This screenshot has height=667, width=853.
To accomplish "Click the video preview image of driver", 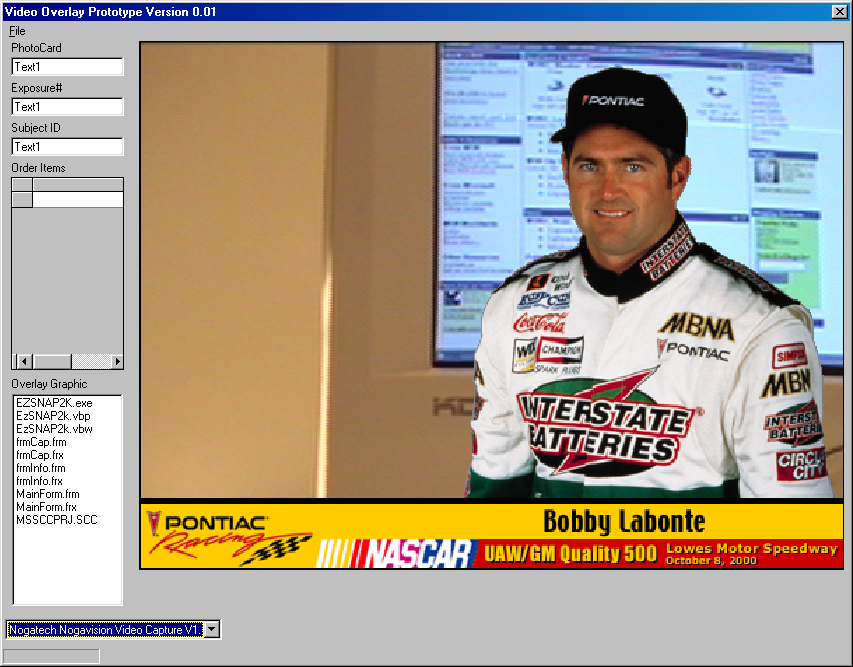I will [x=492, y=270].
